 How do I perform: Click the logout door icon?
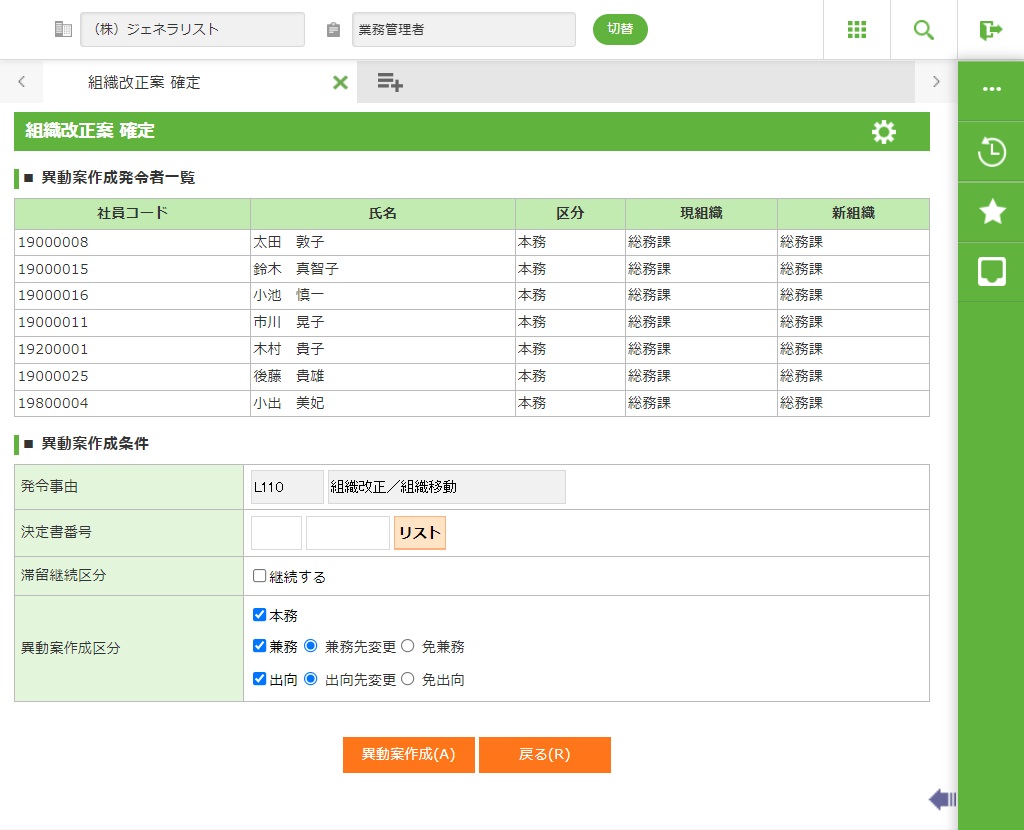[990, 30]
